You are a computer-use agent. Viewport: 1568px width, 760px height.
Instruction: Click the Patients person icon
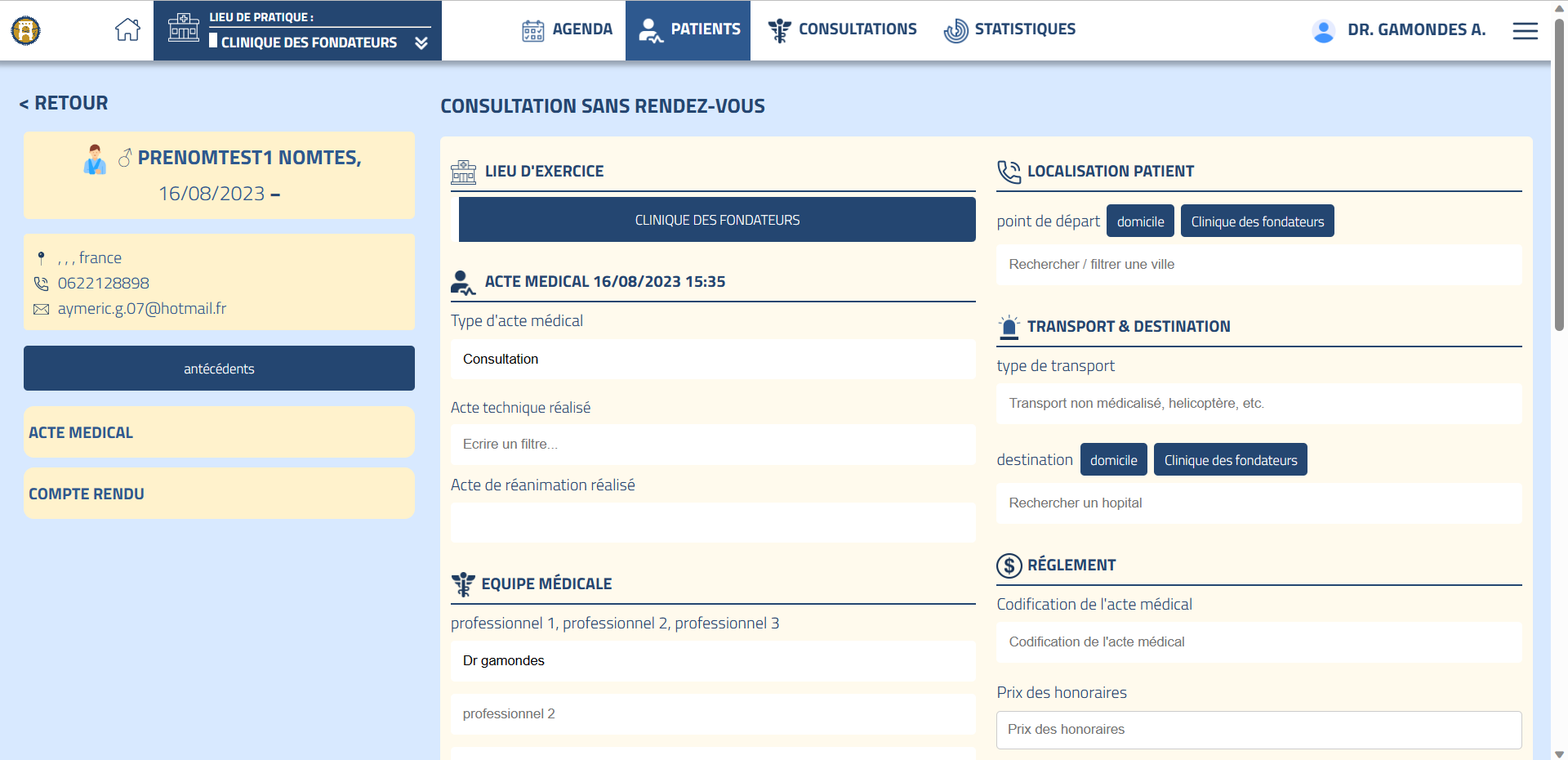point(651,30)
